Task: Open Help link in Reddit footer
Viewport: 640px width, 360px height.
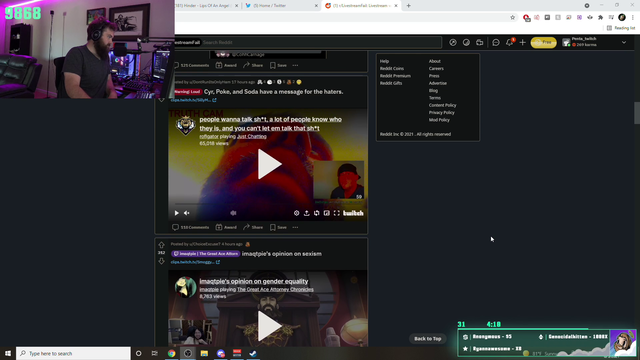Action: coord(384,61)
